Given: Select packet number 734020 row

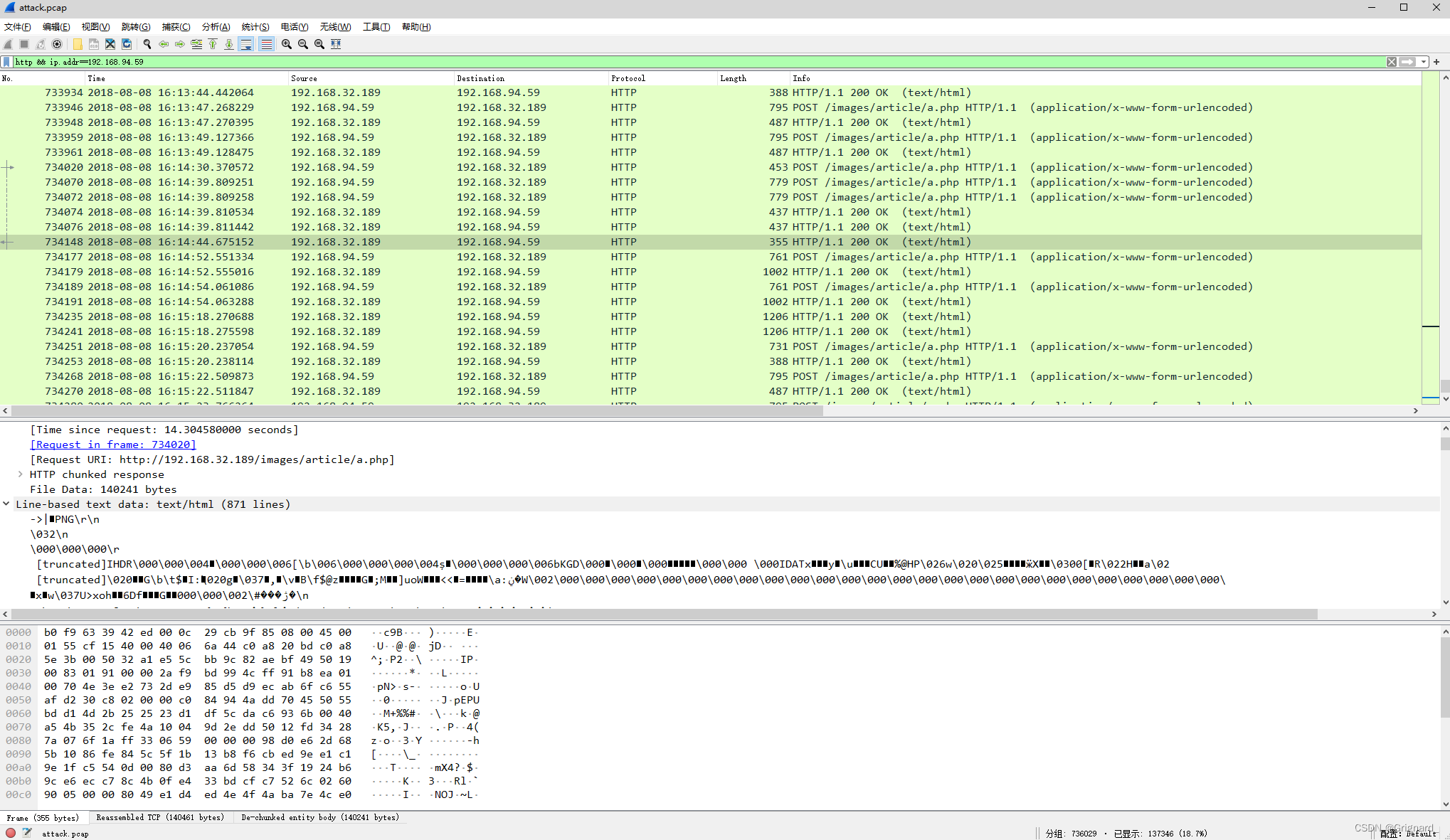Looking at the screenshot, I should [710, 167].
